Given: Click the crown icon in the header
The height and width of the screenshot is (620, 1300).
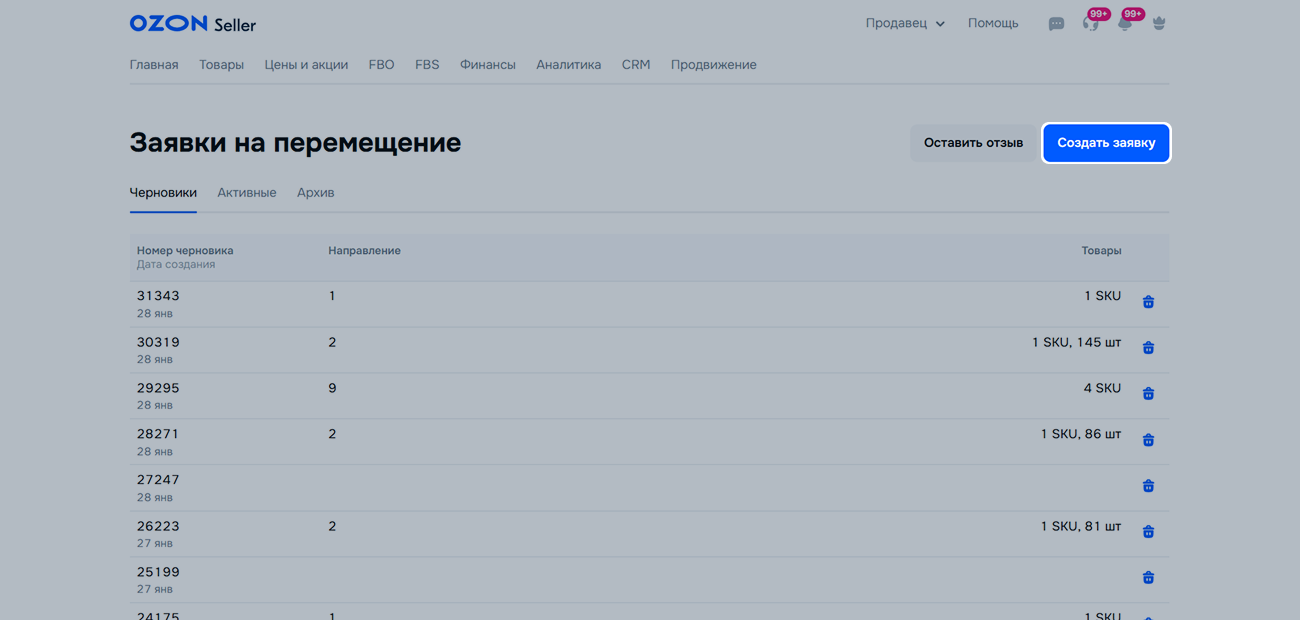Looking at the screenshot, I should [1159, 24].
